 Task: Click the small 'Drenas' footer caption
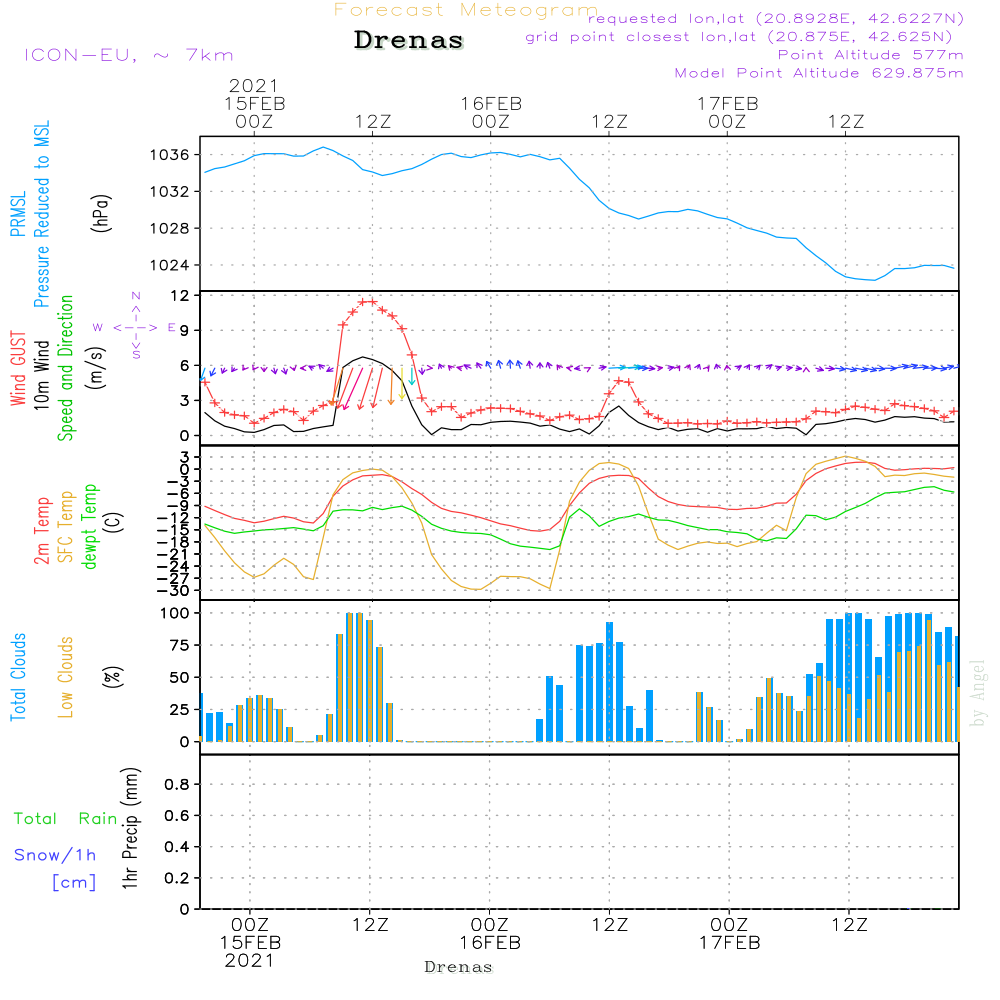(459, 967)
